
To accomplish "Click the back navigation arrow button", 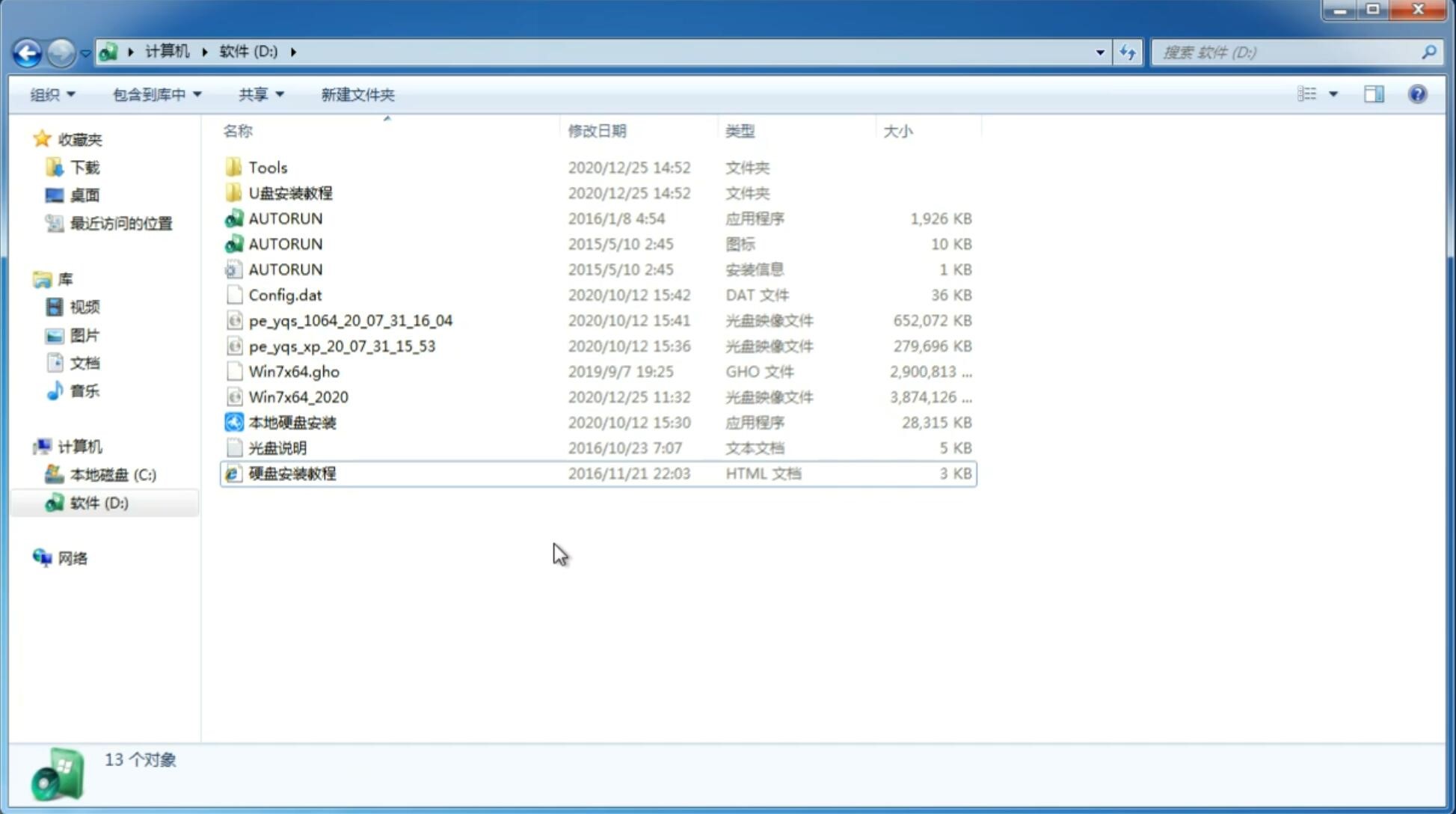I will pyautogui.click(x=27, y=51).
